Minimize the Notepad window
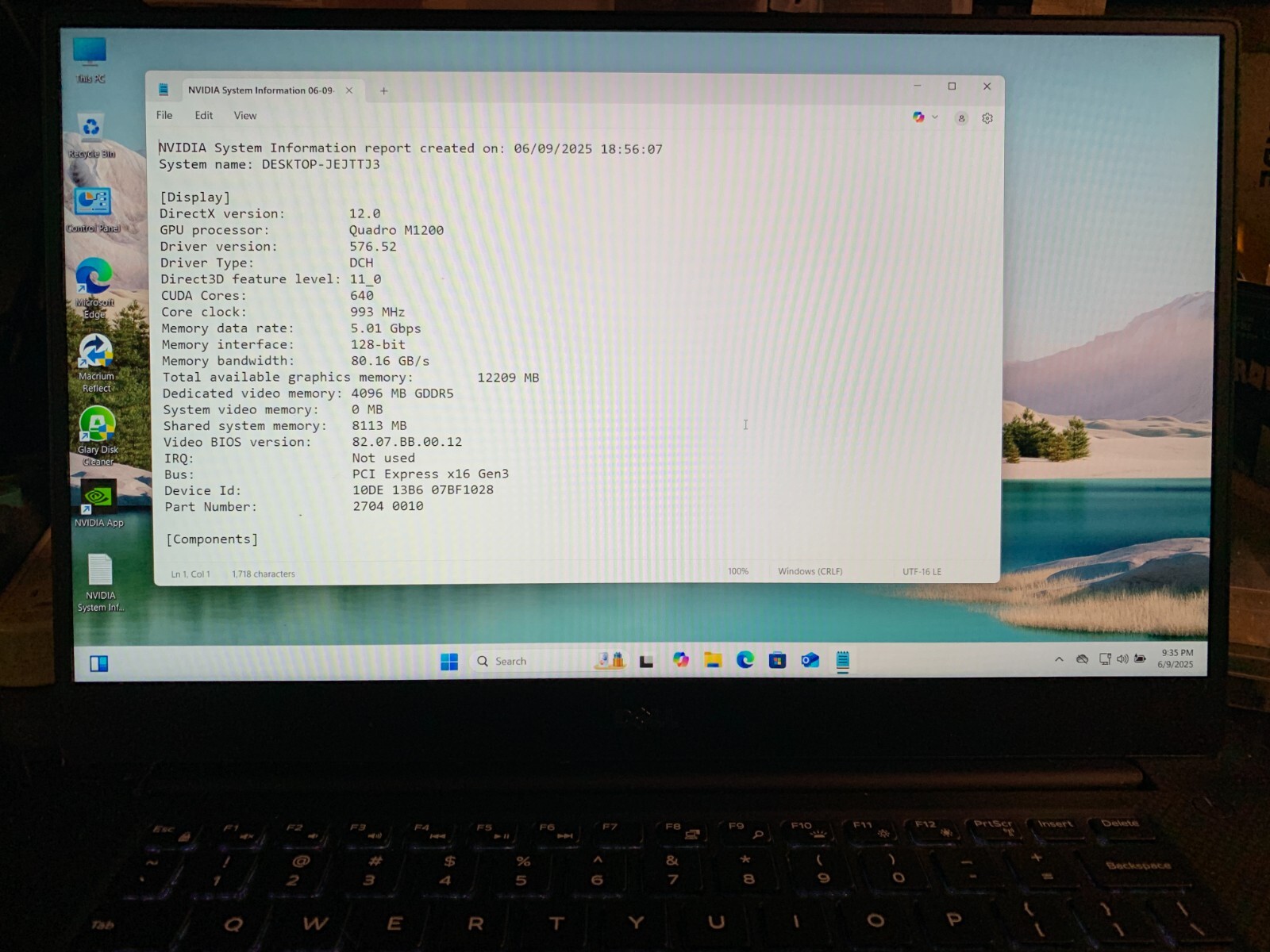Image resolution: width=1270 pixels, height=952 pixels. coord(918,86)
